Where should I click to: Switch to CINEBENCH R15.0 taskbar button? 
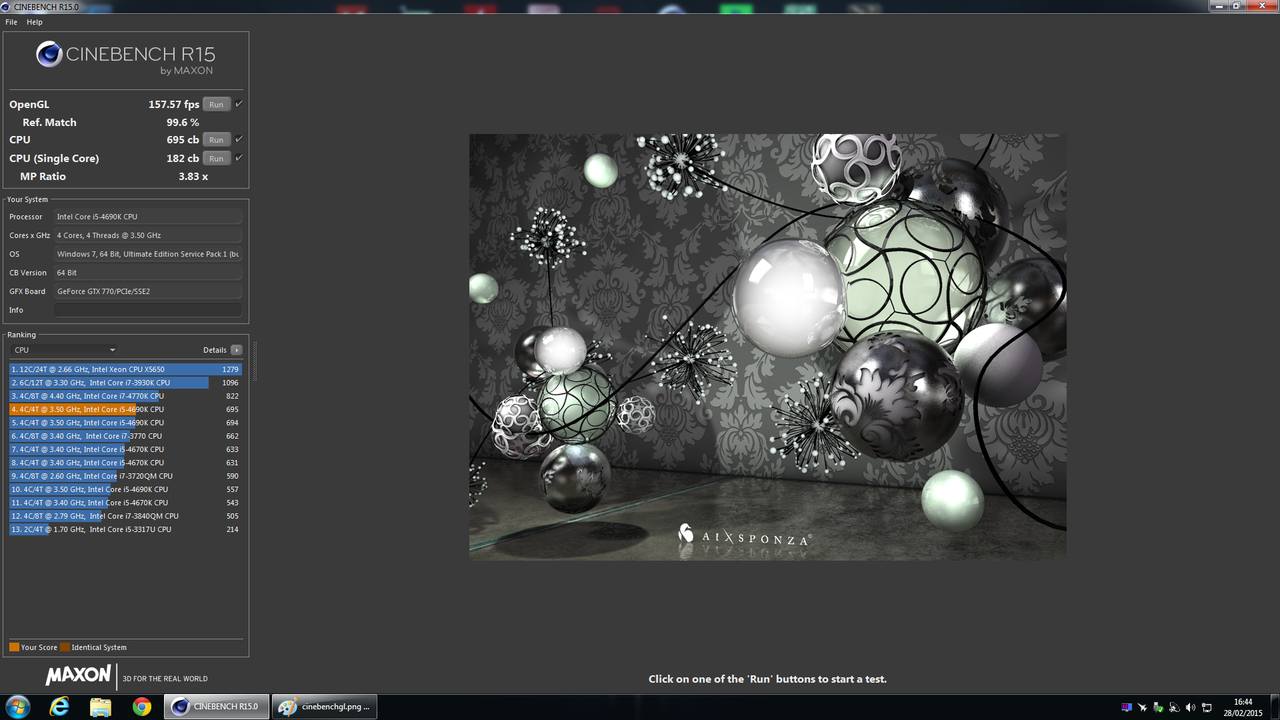click(x=216, y=706)
